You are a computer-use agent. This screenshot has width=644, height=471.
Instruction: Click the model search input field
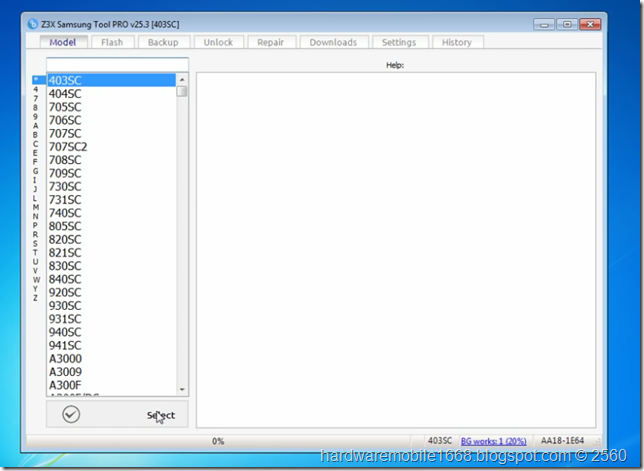click(117, 64)
